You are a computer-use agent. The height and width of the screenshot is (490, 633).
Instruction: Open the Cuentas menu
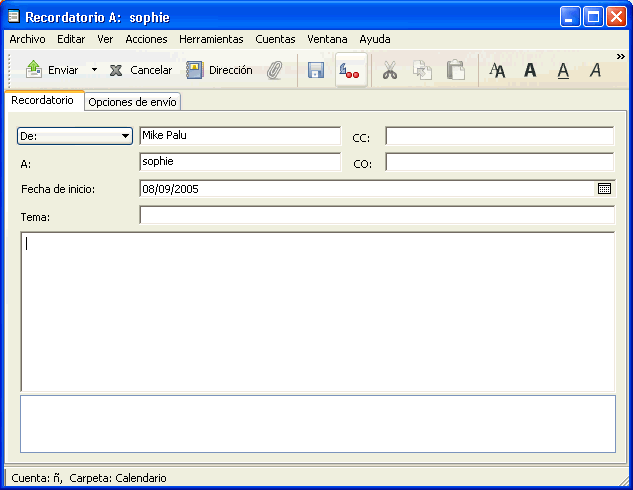point(275,39)
